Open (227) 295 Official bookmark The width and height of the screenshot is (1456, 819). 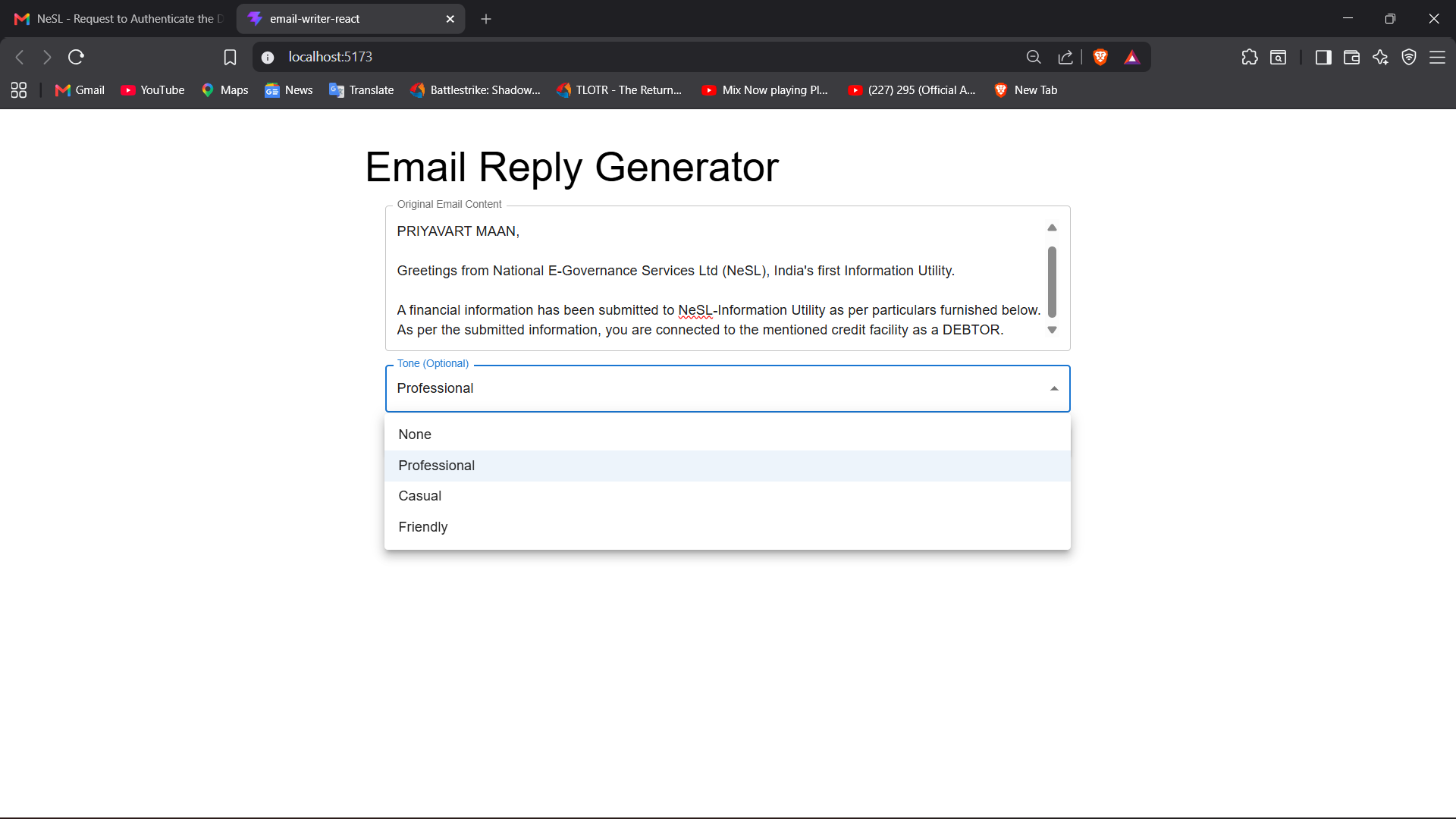click(912, 90)
